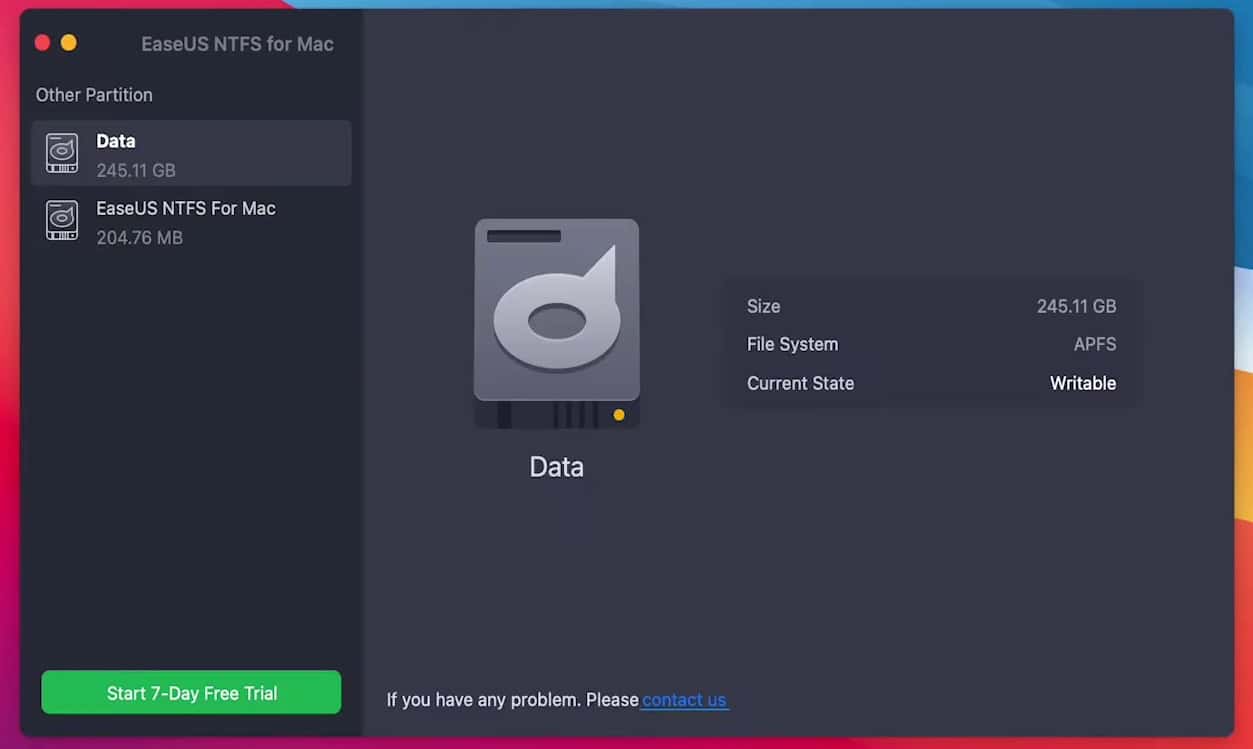The width and height of the screenshot is (1253, 749).
Task: Click the File System info row label
Action: click(x=792, y=344)
